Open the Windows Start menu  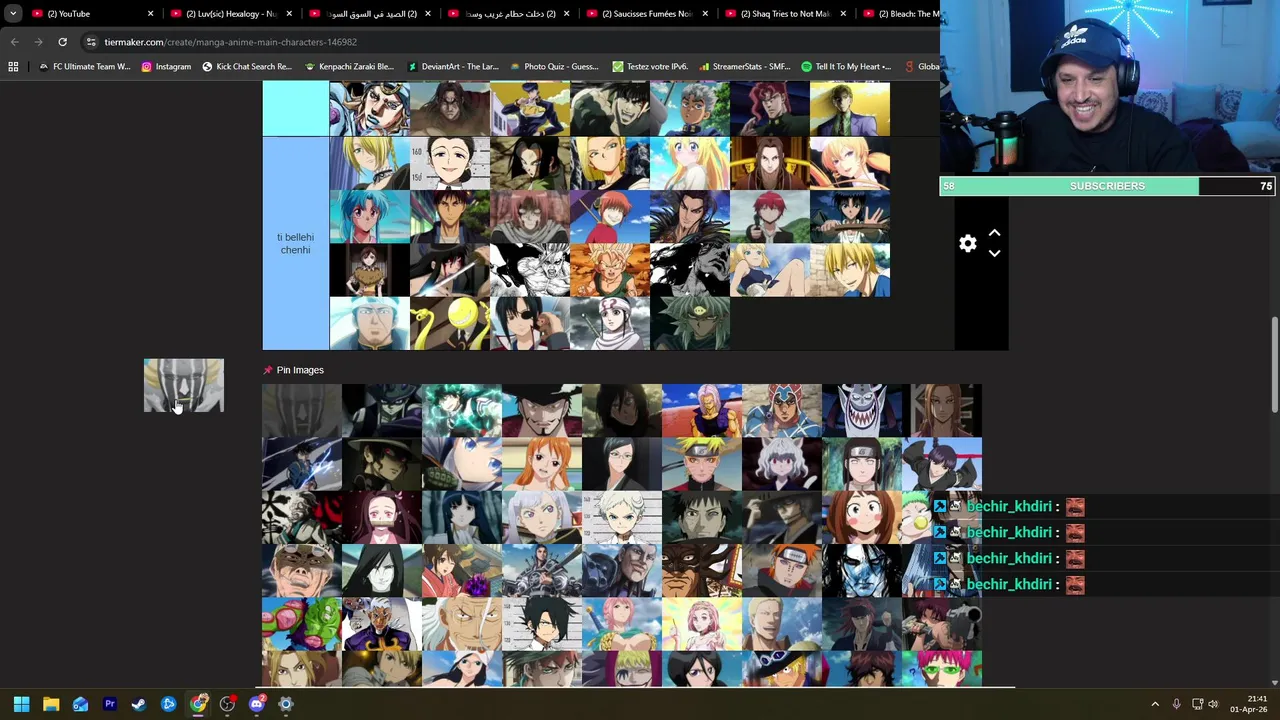[21, 704]
